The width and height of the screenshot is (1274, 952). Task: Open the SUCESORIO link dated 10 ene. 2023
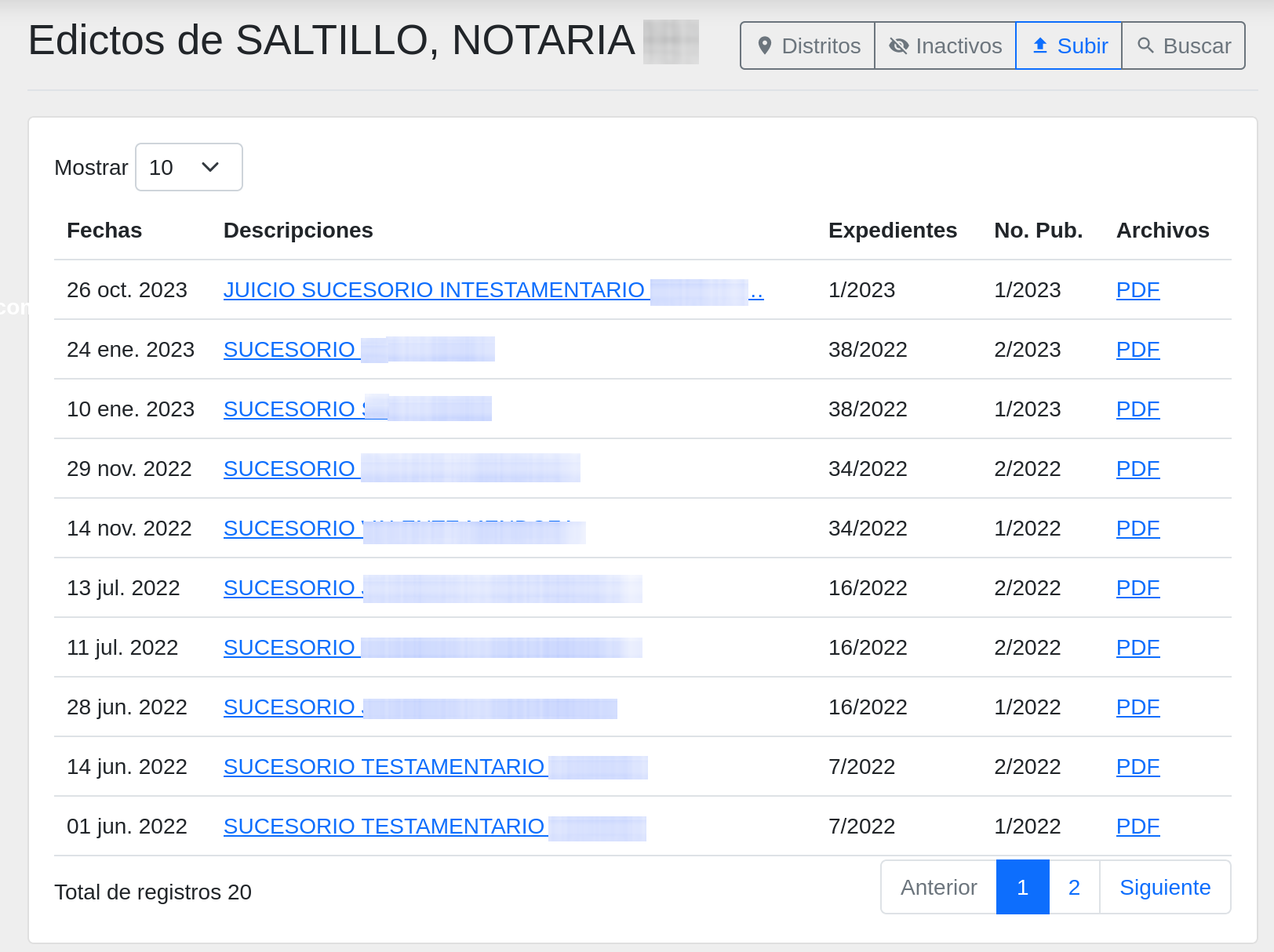point(358,409)
